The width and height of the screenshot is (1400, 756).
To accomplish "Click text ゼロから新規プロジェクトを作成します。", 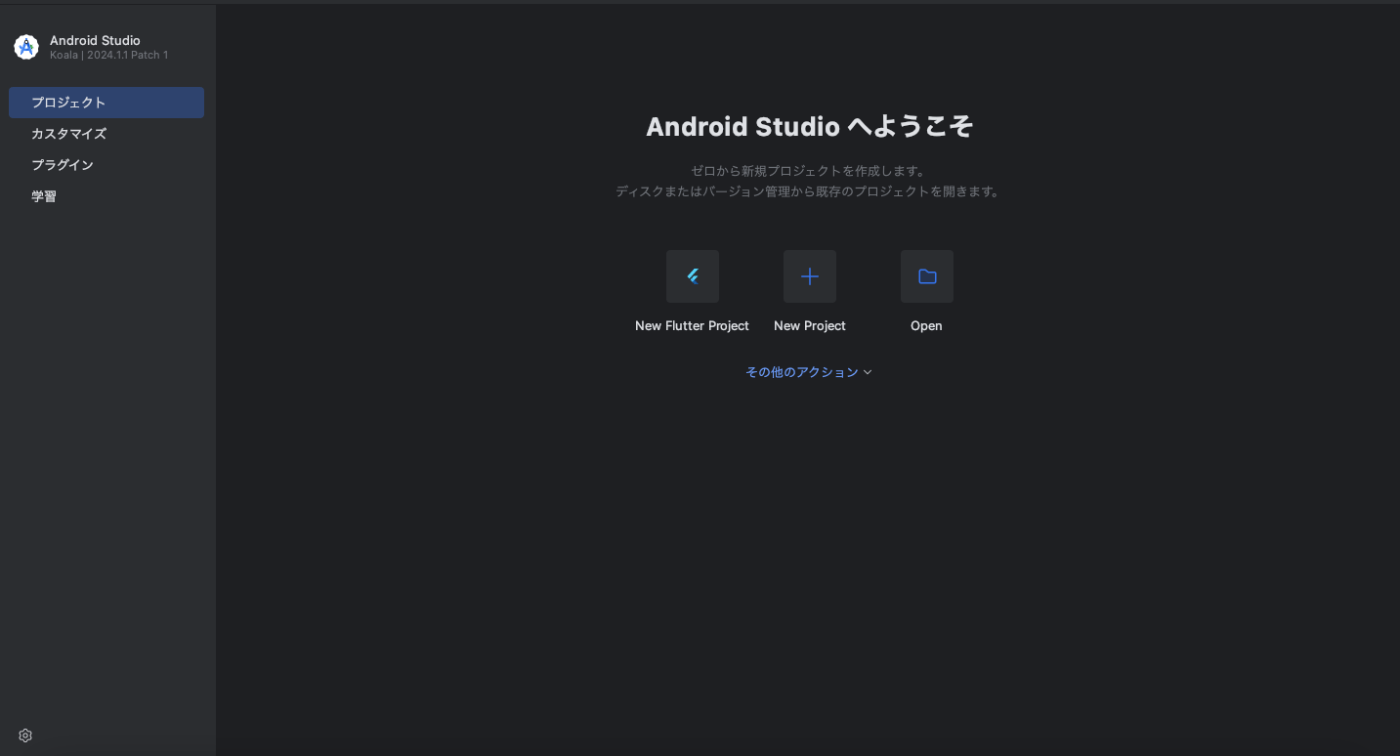I will point(809,171).
